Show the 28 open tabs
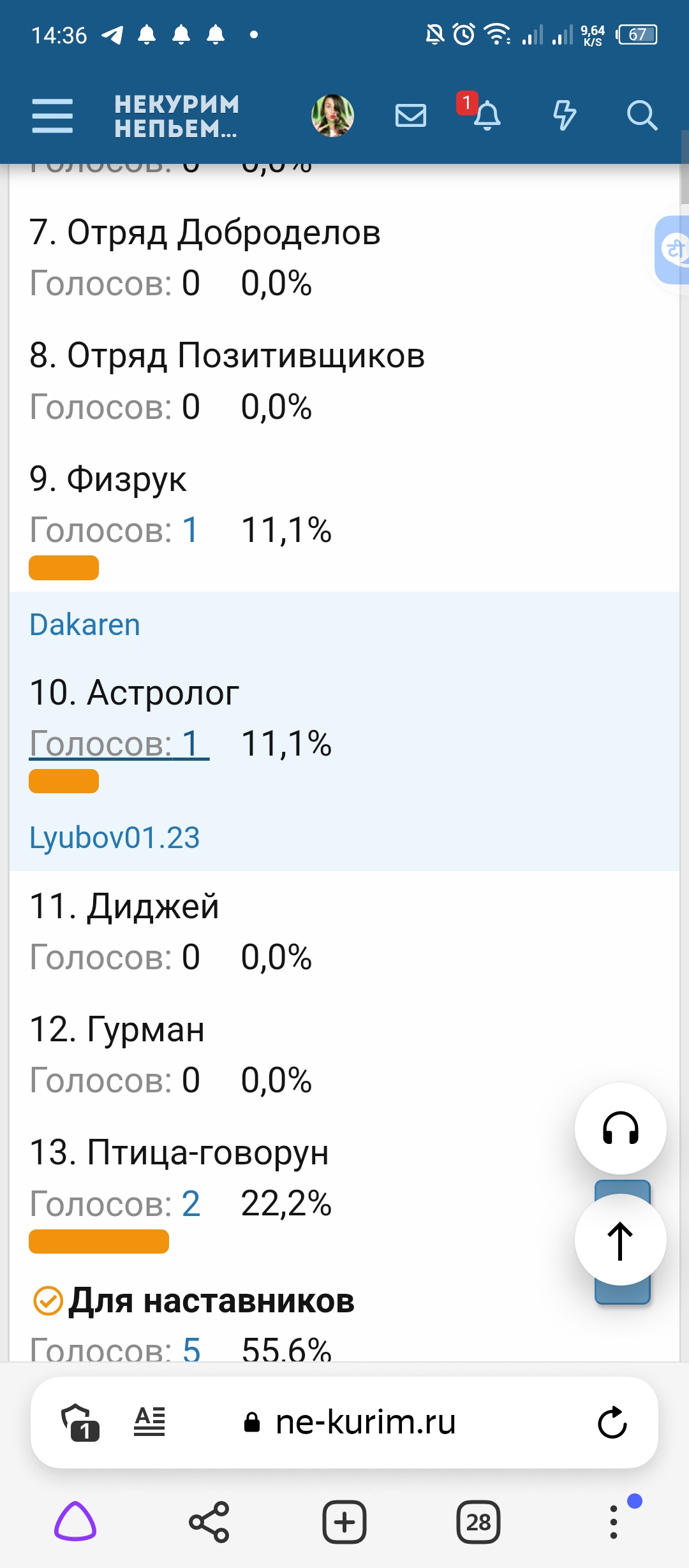The height and width of the screenshot is (1568, 689). [478, 1522]
